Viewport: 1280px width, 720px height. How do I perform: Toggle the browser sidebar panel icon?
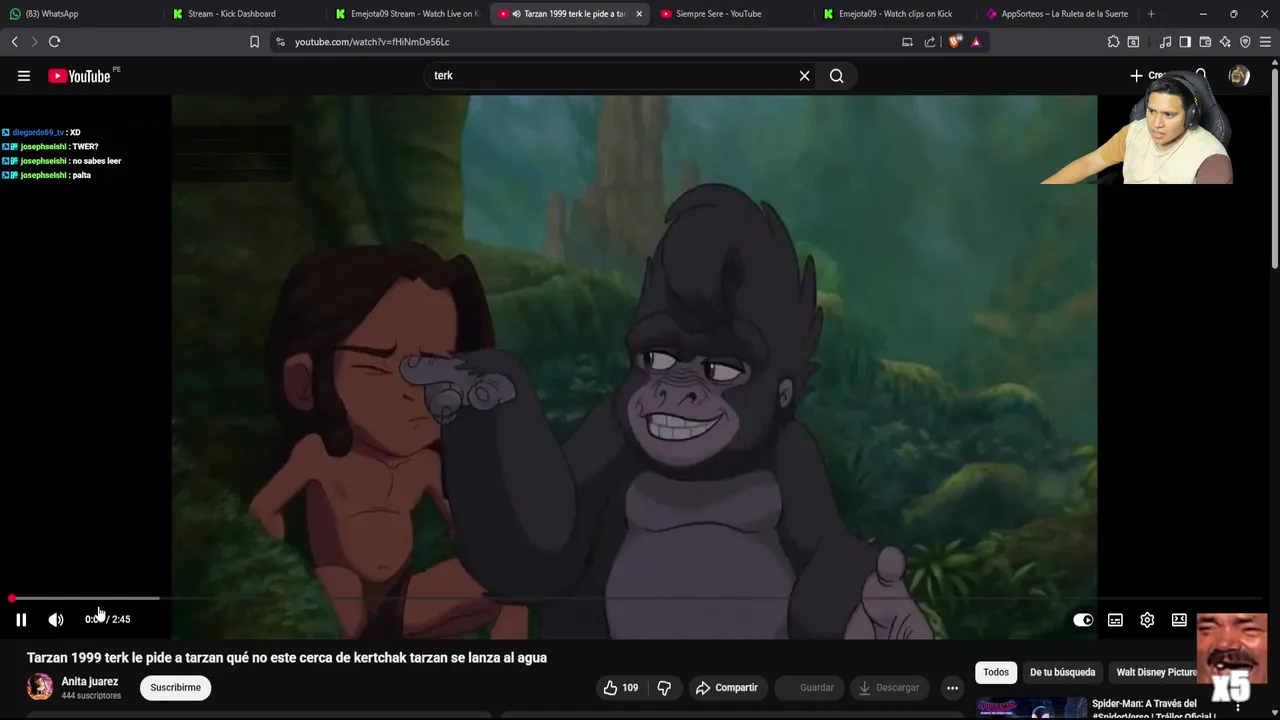pyautogui.click(x=1185, y=42)
